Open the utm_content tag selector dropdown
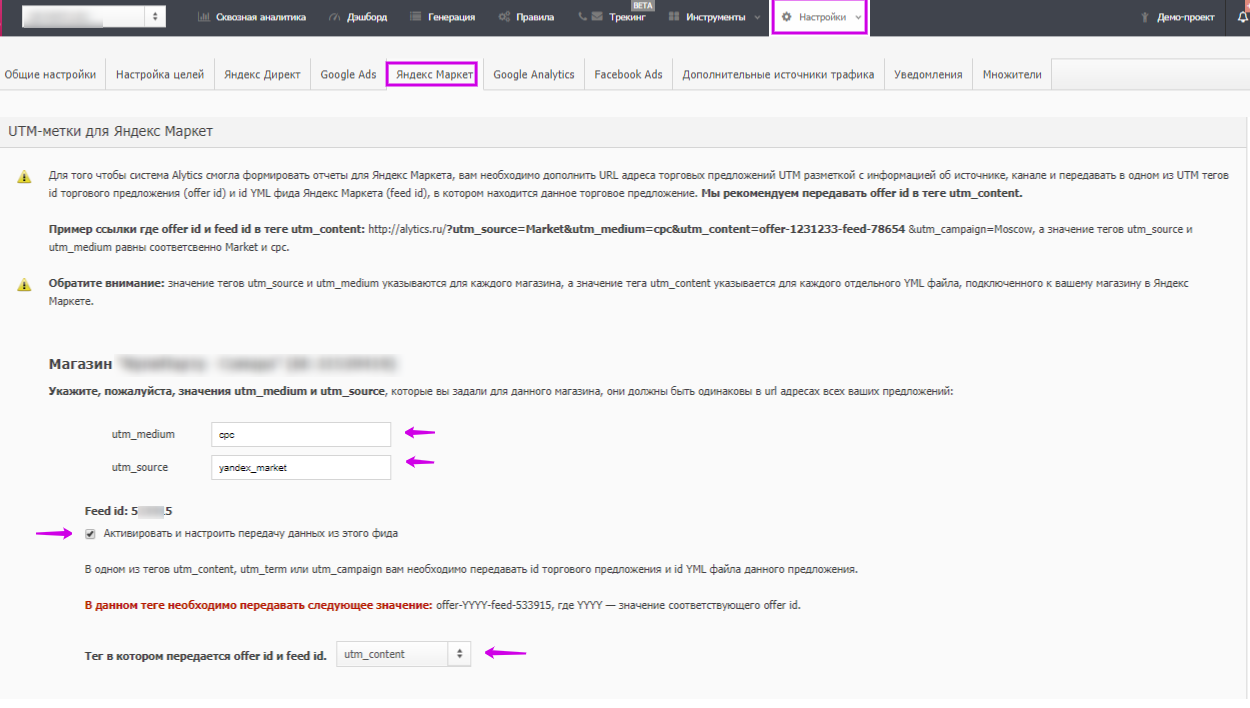Viewport: 1250px width, 708px height. [403, 654]
